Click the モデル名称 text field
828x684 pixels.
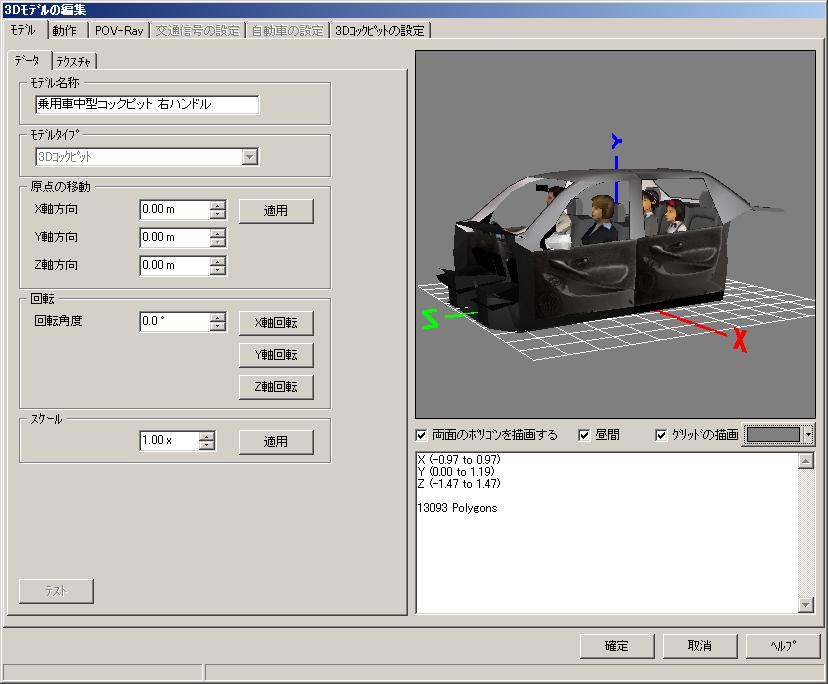click(147, 105)
